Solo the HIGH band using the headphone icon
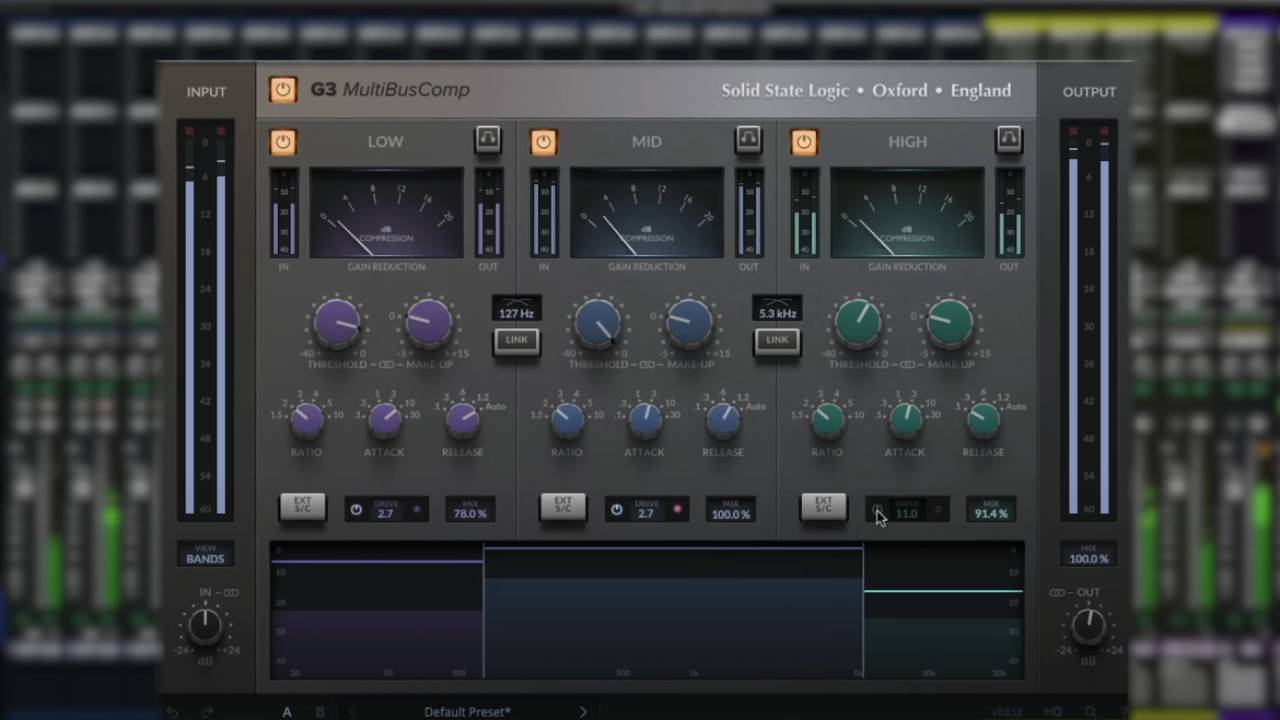Viewport: 1280px width, 720px height. 1008,141
